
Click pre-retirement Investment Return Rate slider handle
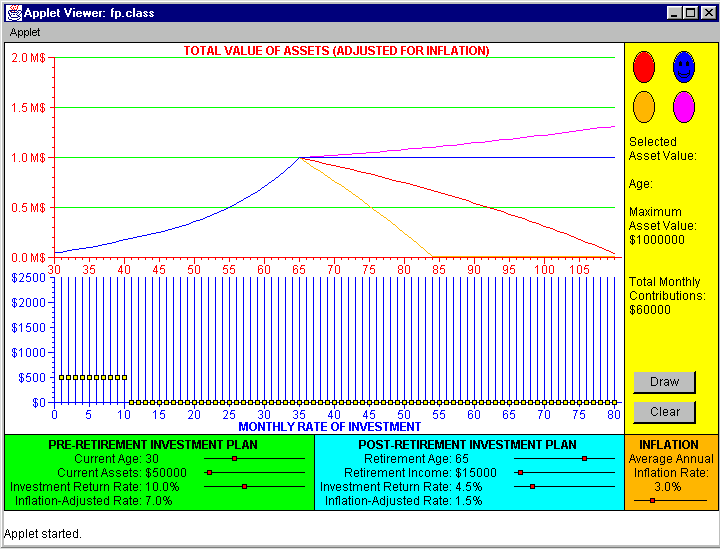pyautogui.click(x=244, y=487)
